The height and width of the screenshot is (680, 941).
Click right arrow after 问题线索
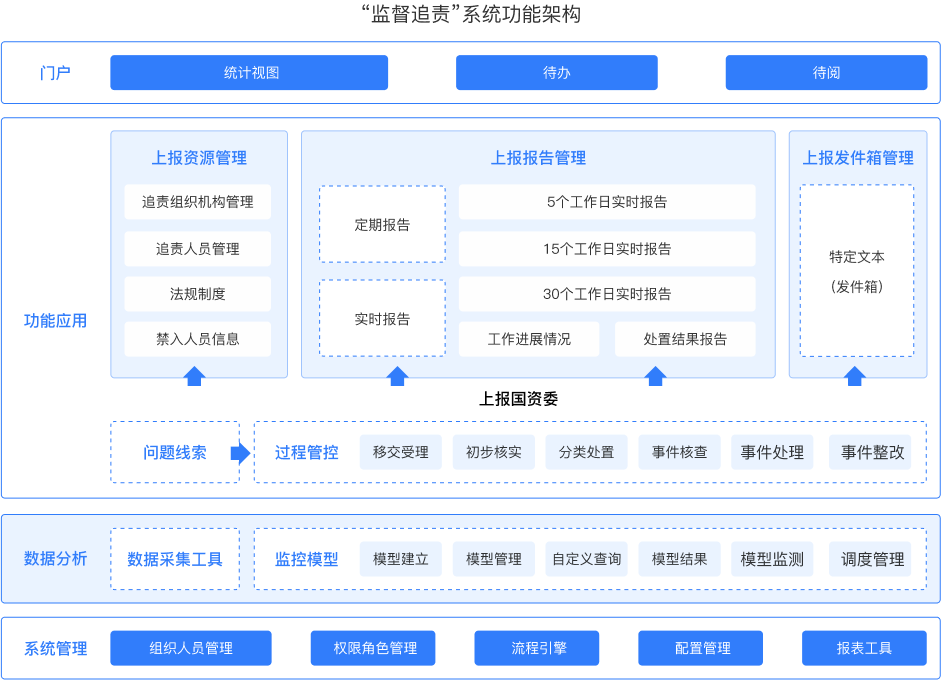click(240, 453)
